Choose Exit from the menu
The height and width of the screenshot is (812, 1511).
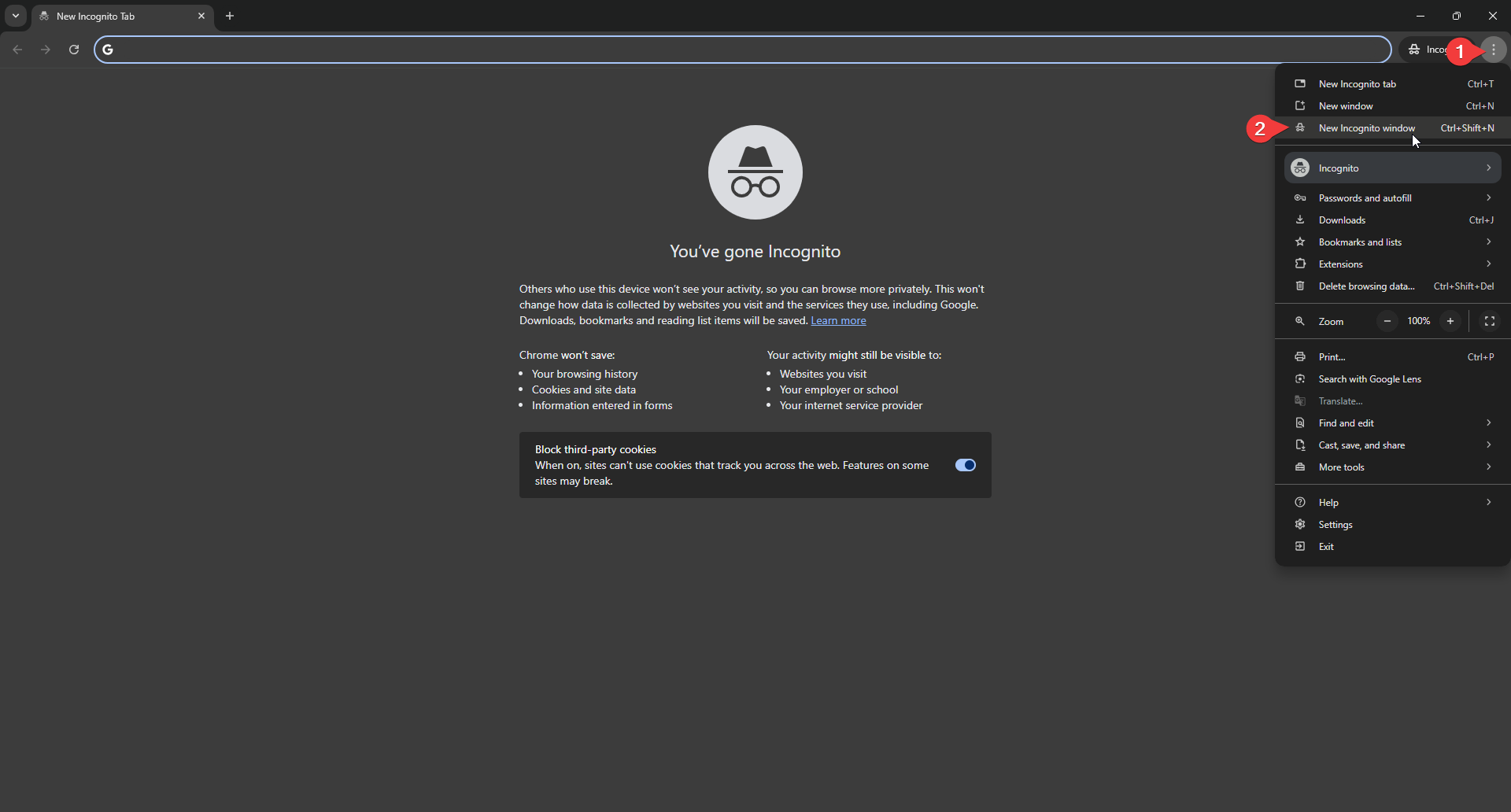pos(1393,547)
